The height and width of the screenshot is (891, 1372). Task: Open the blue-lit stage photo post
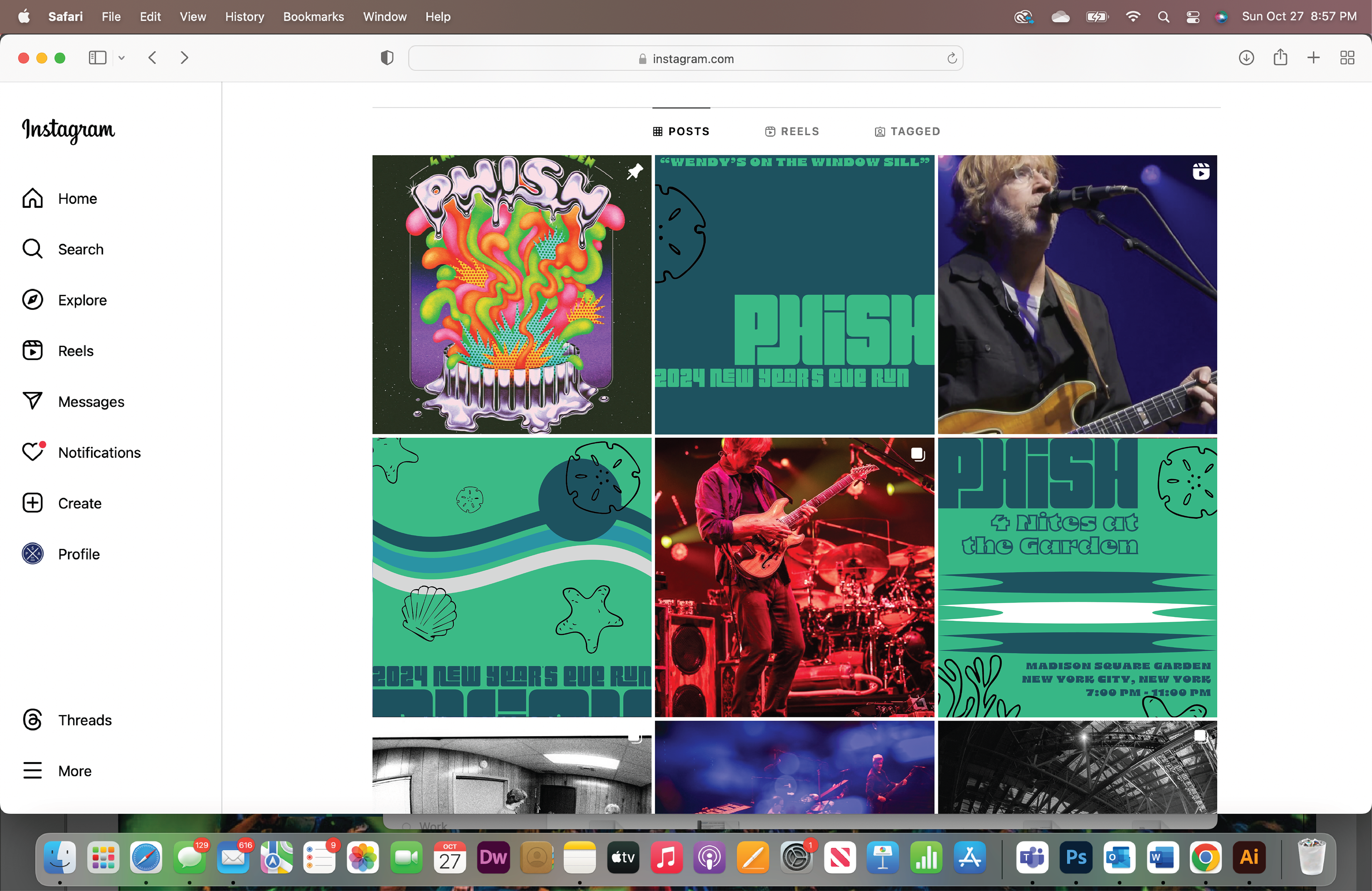click(794, 767)
